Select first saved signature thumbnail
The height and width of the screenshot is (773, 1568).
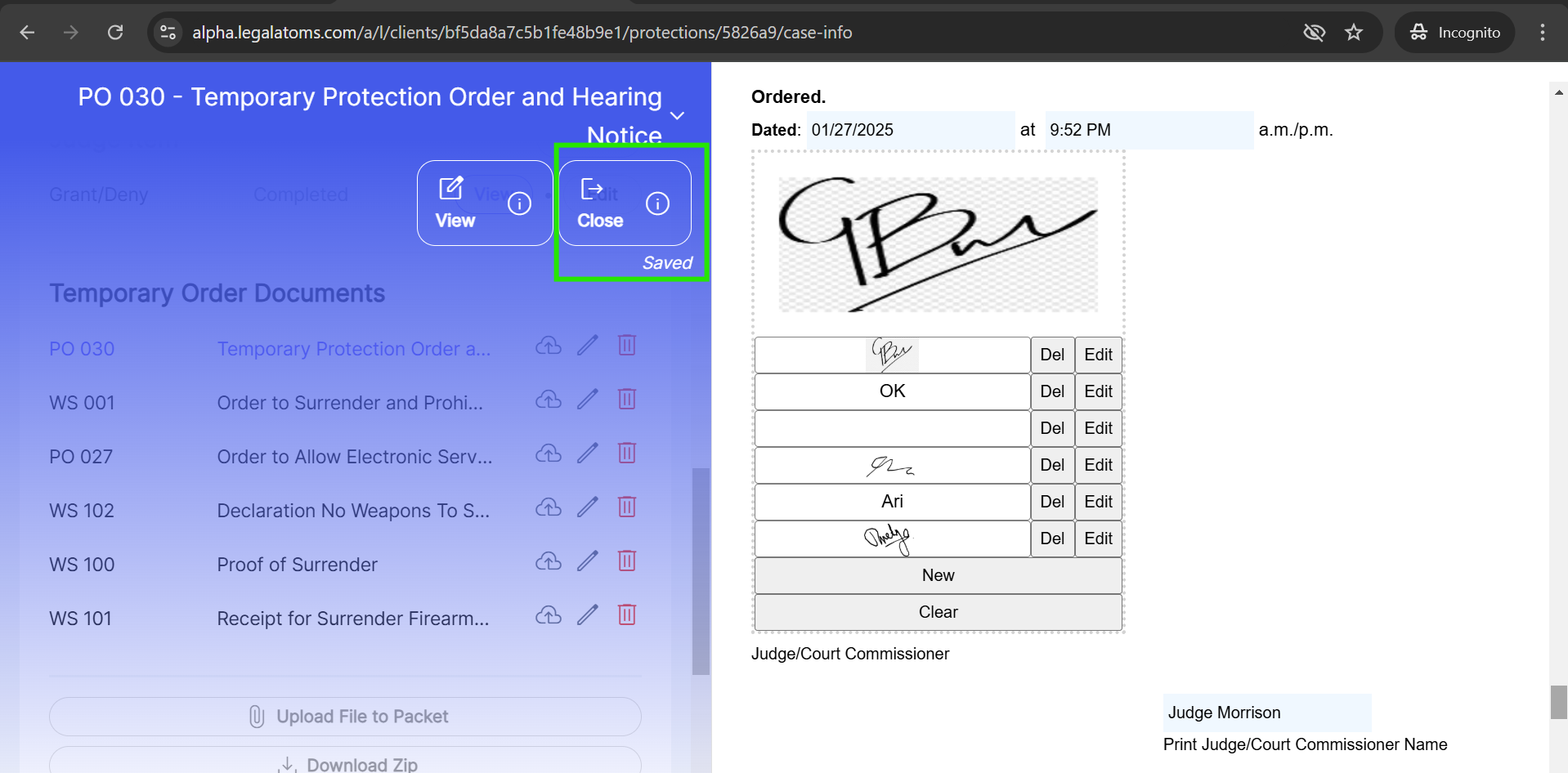892,355
